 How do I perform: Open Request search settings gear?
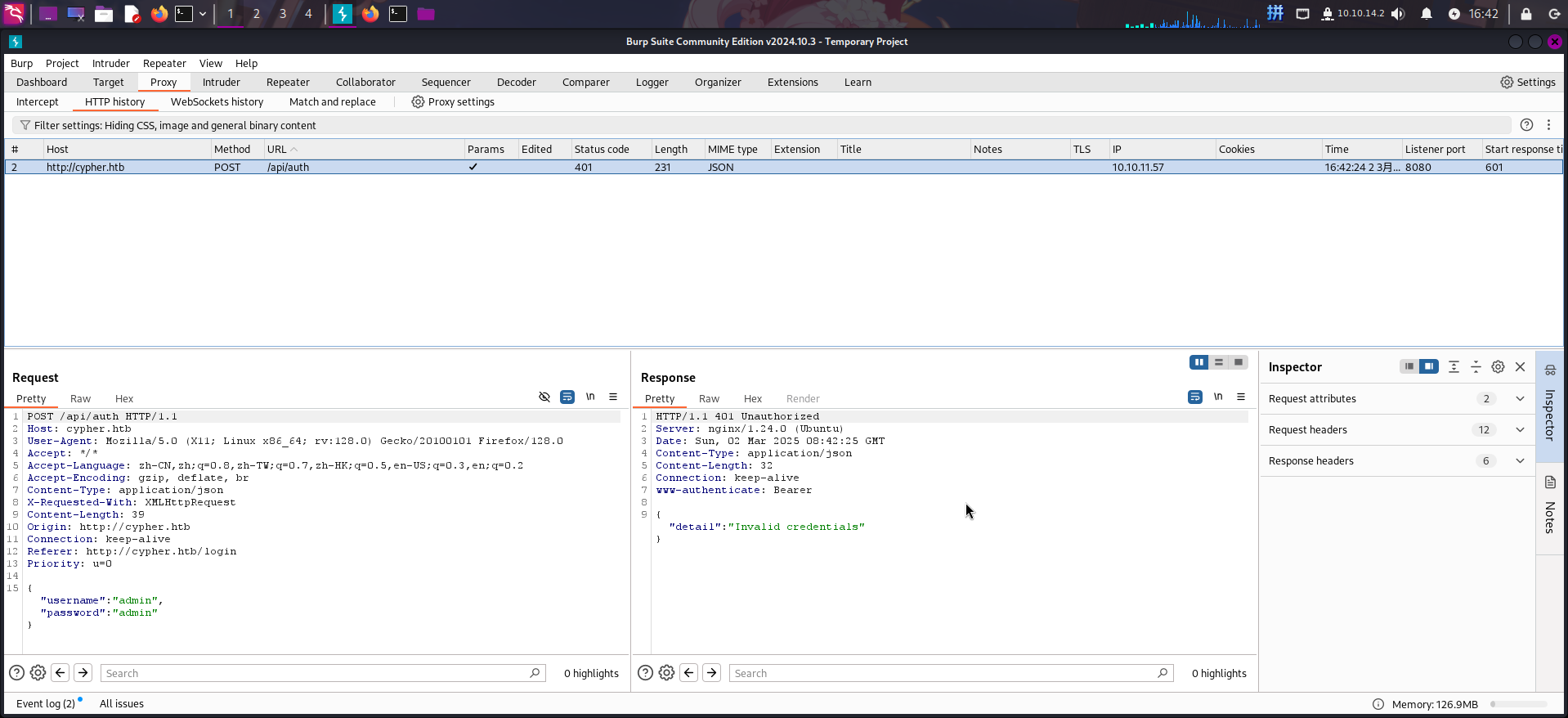tap(38, 673)
